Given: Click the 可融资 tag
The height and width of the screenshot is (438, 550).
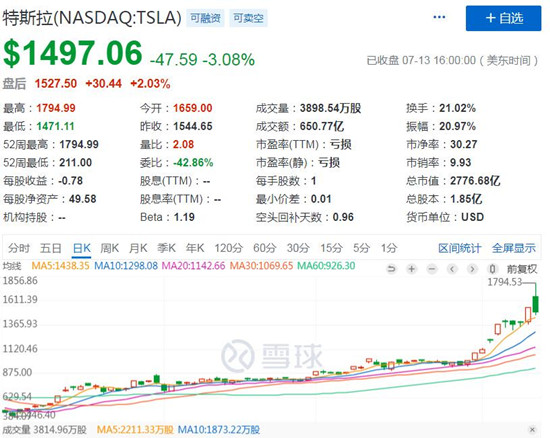Looking at the screenshot, I should click(x=205, y=18).
